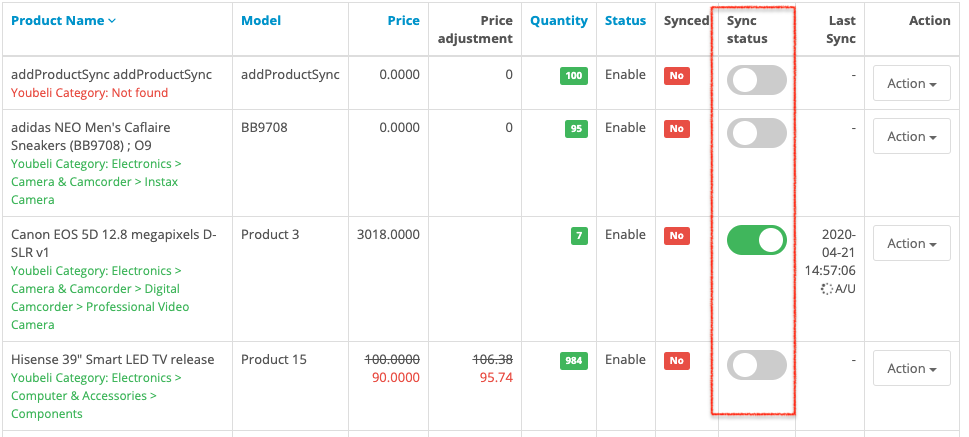Click the Last Sync column header
The image size is (969, 437).
pos(842,30)
